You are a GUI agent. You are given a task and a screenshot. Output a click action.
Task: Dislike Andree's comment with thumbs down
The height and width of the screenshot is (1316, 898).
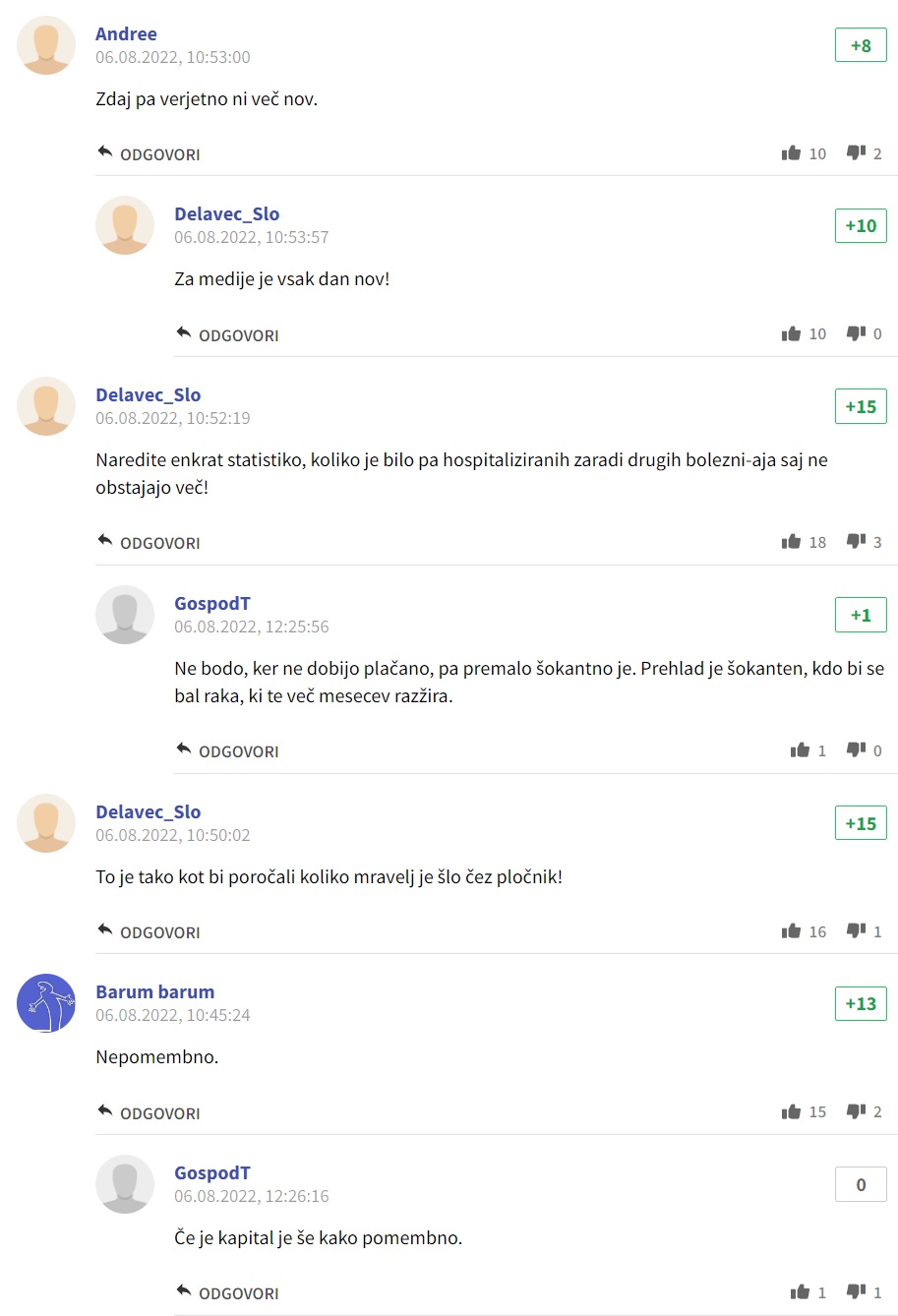tap(857, 153)
